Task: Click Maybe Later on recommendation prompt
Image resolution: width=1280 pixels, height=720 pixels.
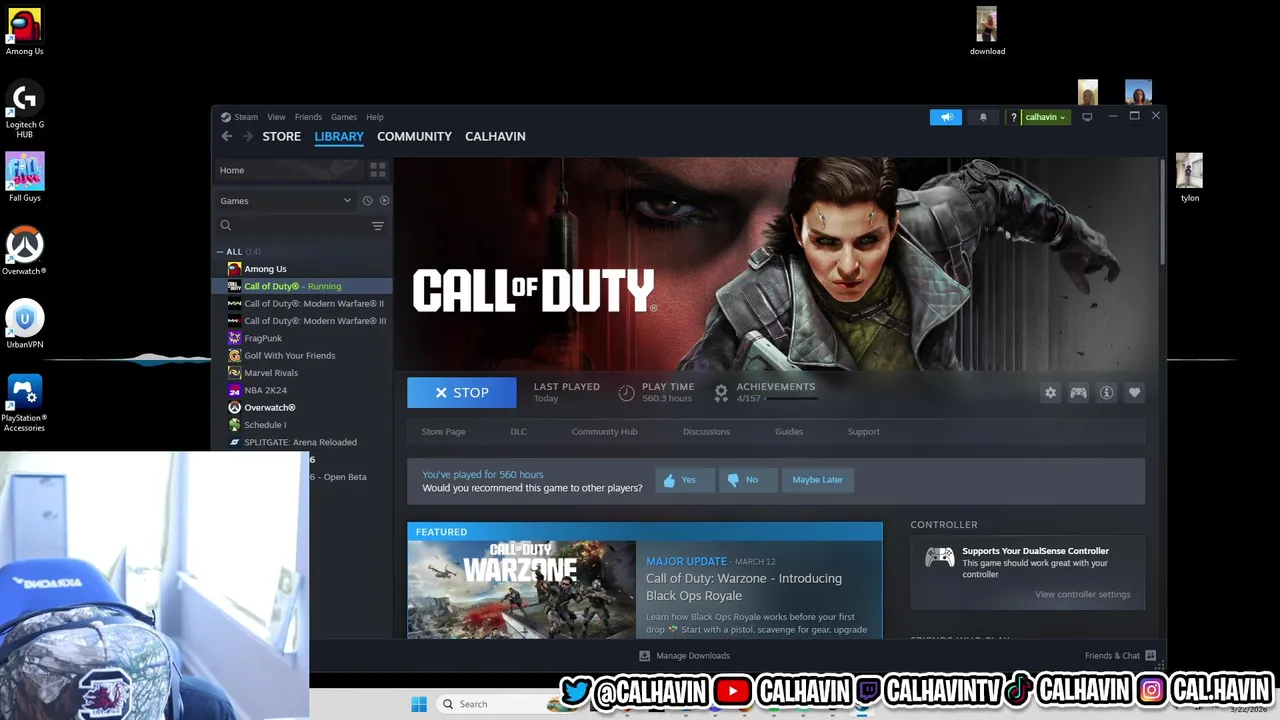Action: [817, 480]
